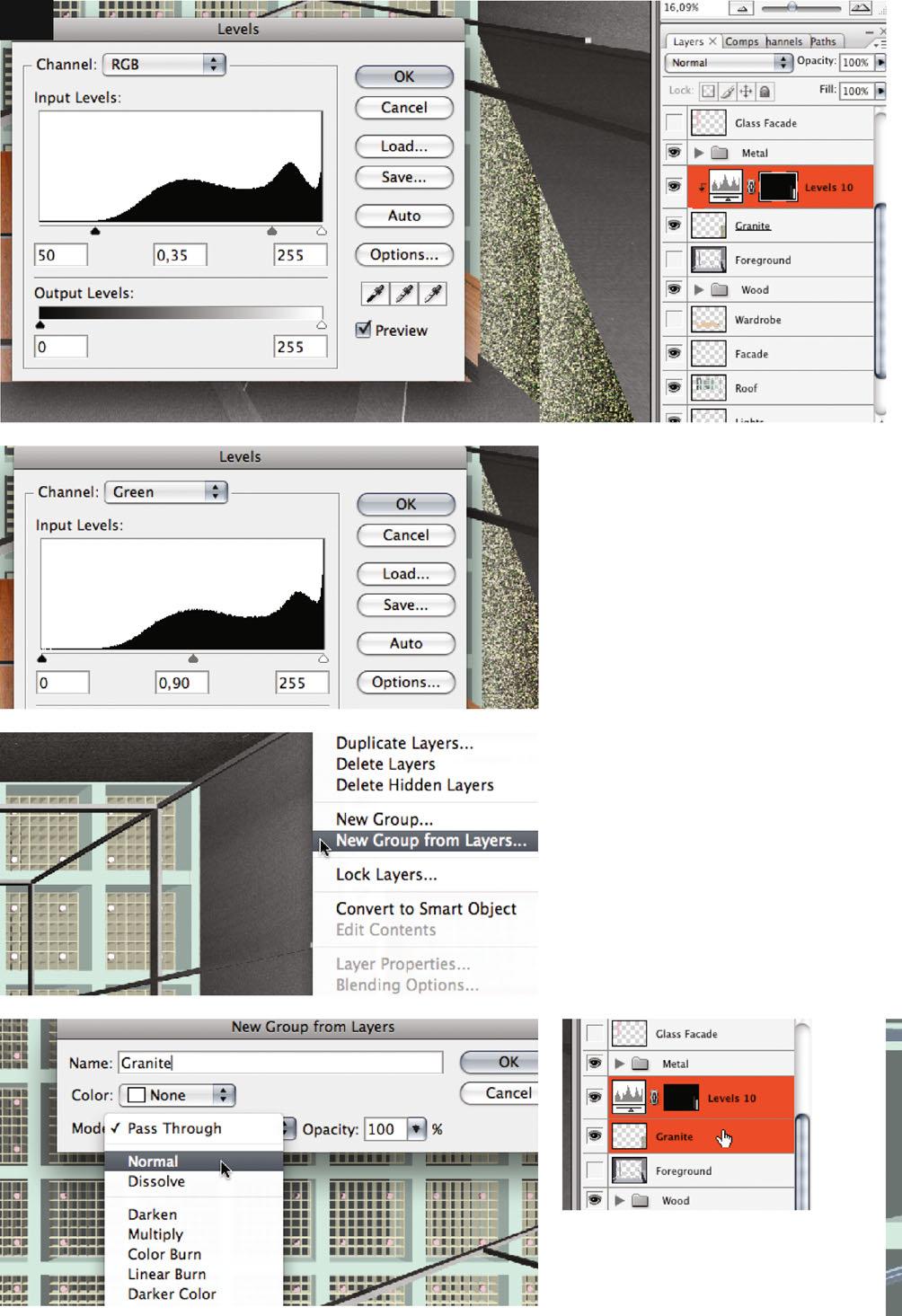Click the Name field containing Granite
902x1316 pixels.
point(279,1063)
